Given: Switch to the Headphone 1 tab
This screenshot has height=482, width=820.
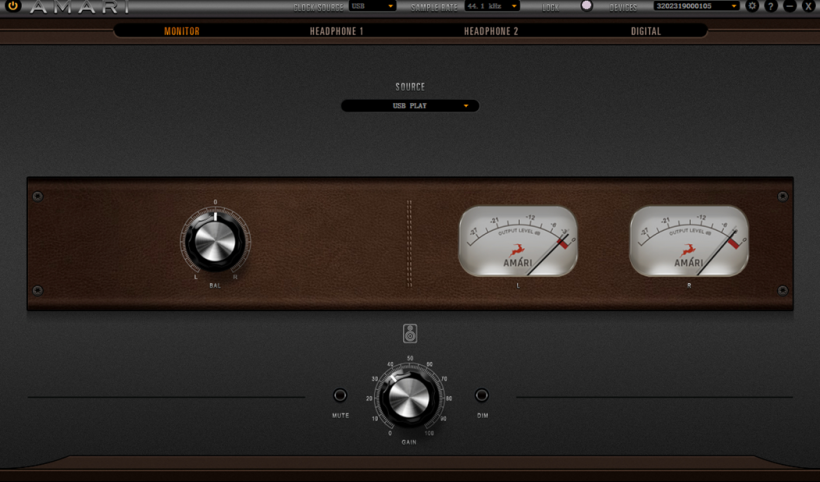Looking at the screenshot, I should (x=336, y=31).
